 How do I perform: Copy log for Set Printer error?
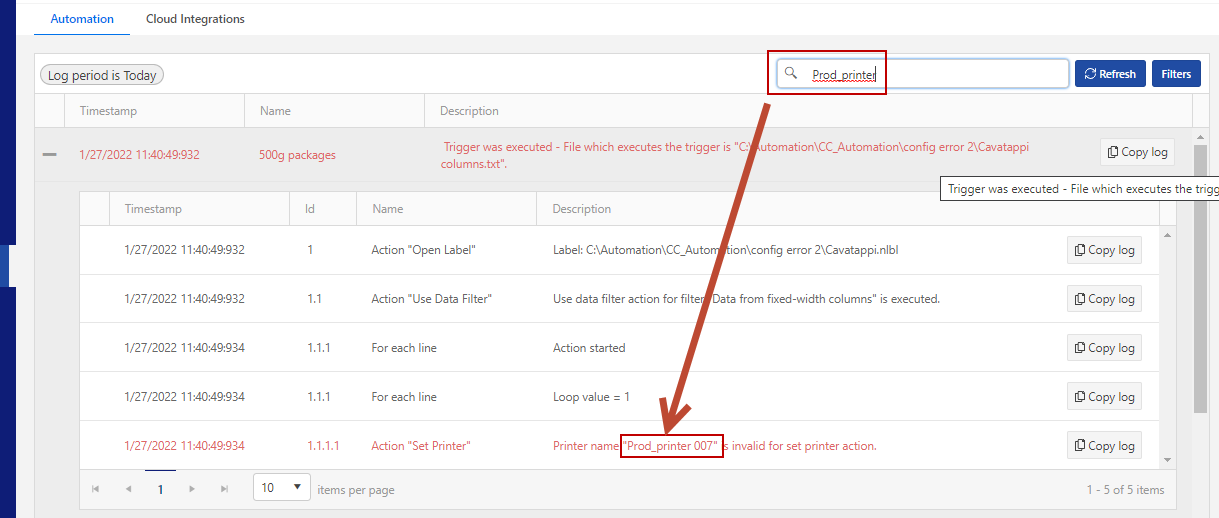tap(1104, 446)
